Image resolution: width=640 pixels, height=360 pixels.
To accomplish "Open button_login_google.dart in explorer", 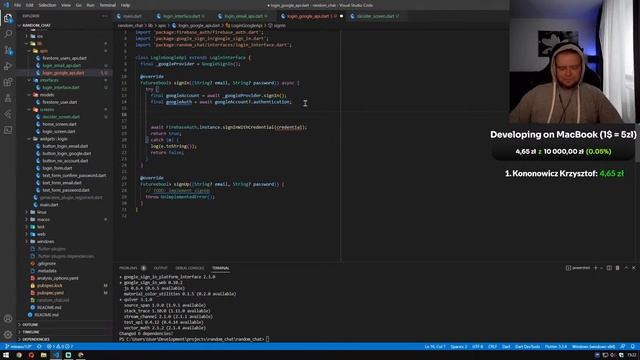I will pyautogui.click(x=67, y=153).
